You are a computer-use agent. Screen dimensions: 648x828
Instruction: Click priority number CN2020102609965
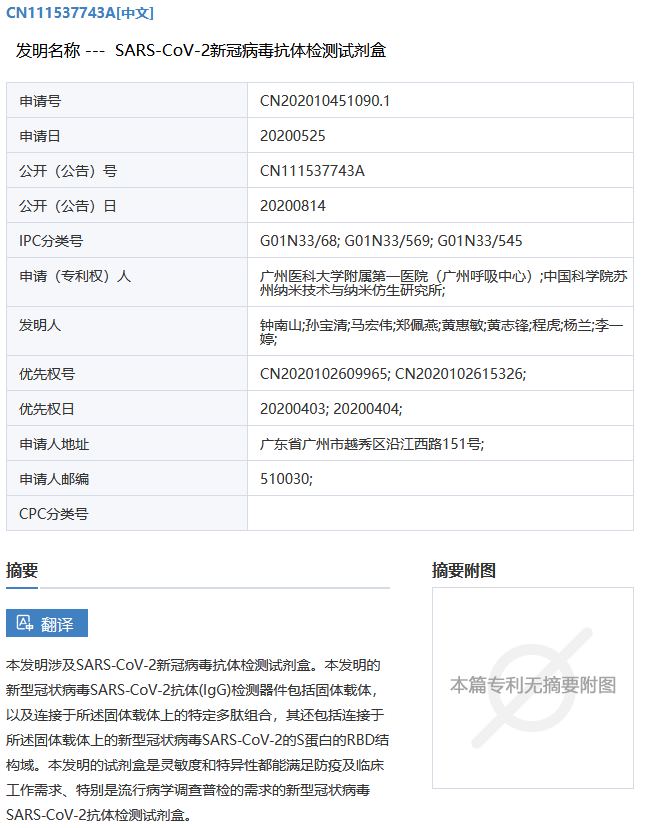tap(323, 373)
